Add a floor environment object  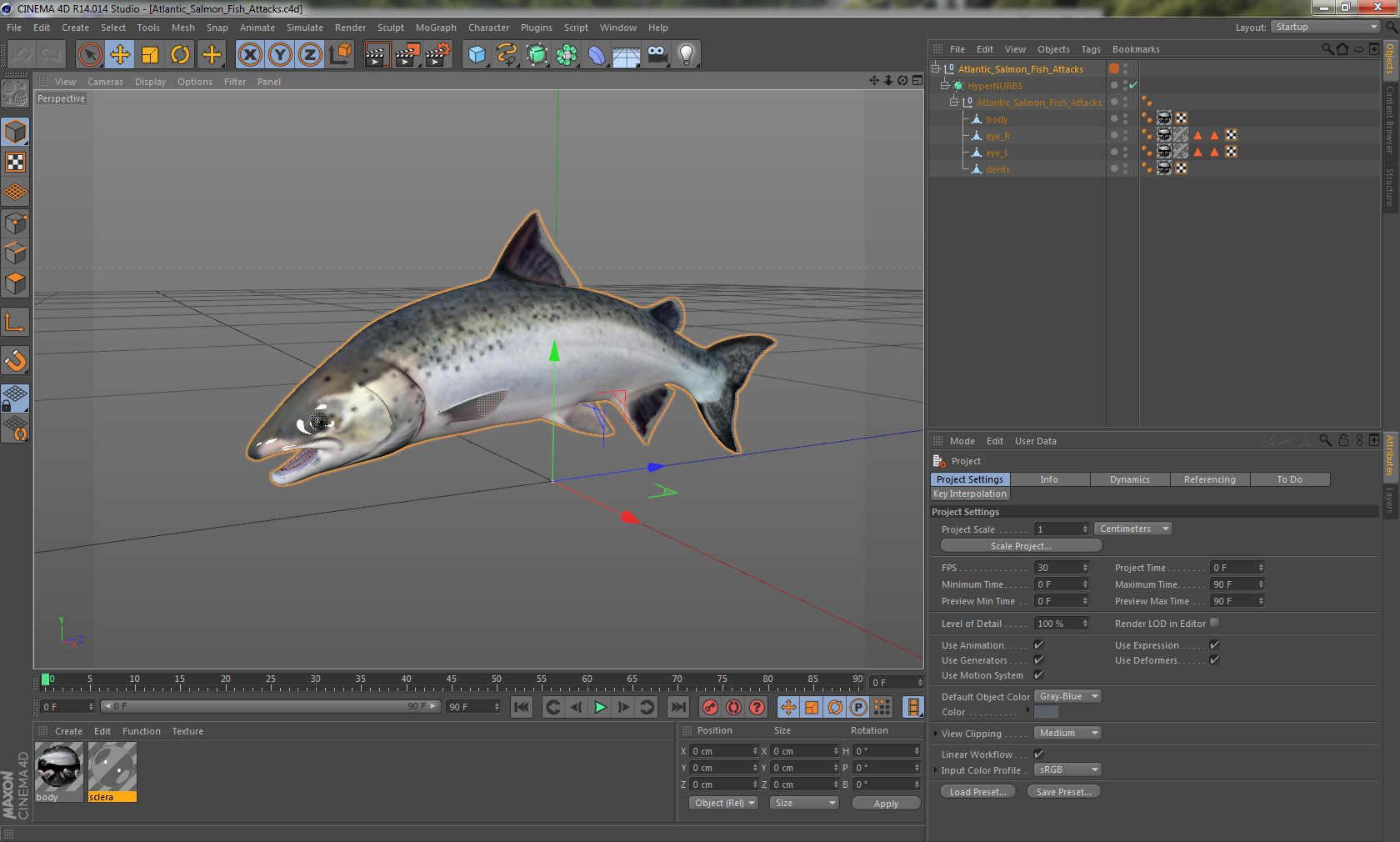pyautogui.click(x=627, y=55)
